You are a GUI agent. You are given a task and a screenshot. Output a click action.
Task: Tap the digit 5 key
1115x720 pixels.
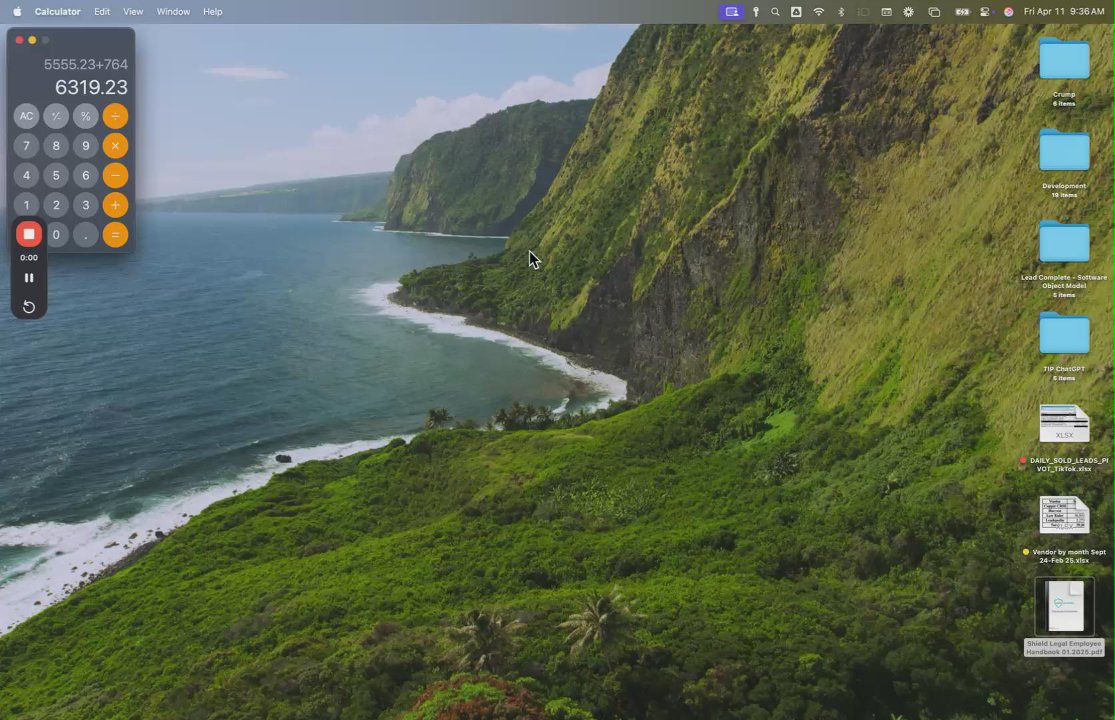click(56, 176)
